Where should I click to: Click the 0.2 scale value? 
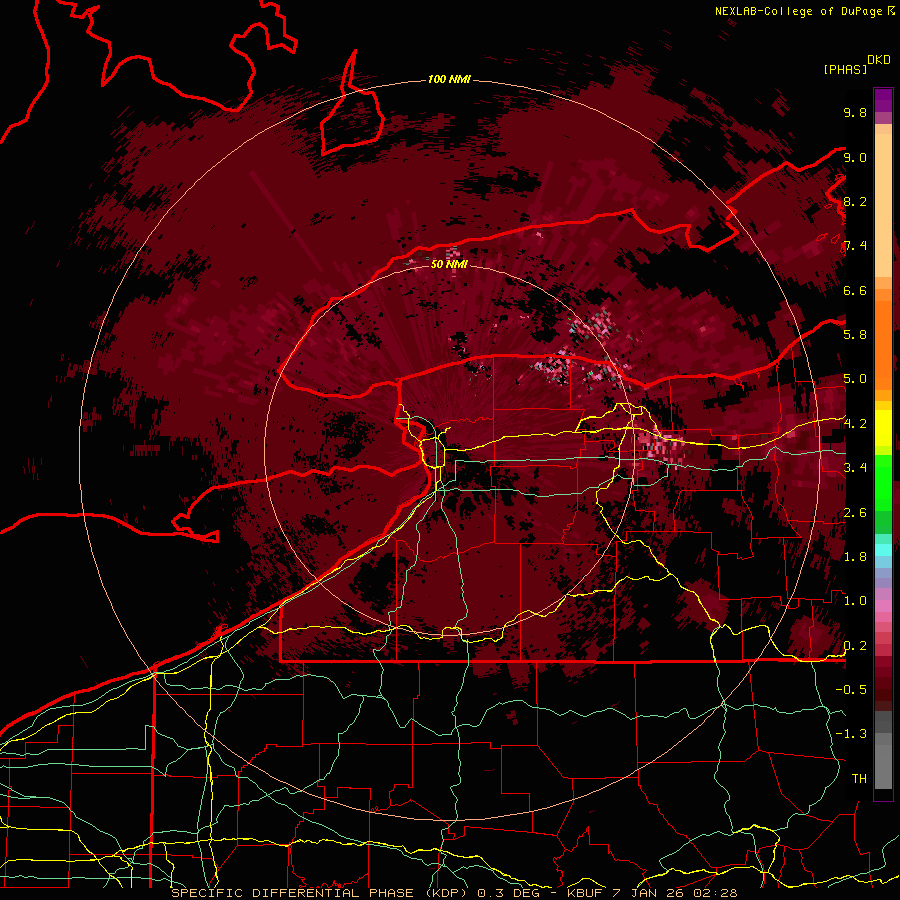point(855,645)
